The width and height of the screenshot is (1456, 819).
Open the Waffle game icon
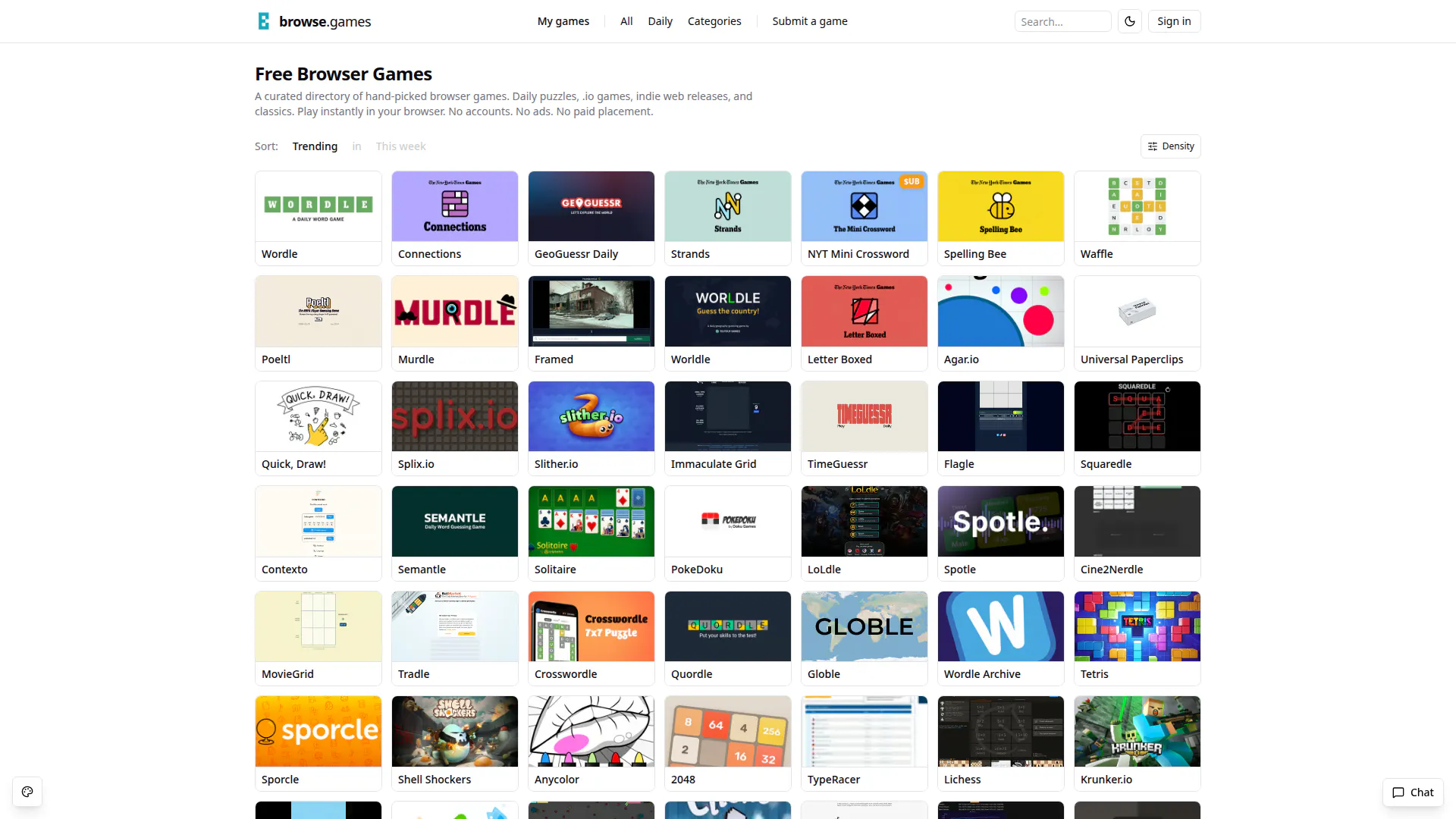tap(1137, 206)
